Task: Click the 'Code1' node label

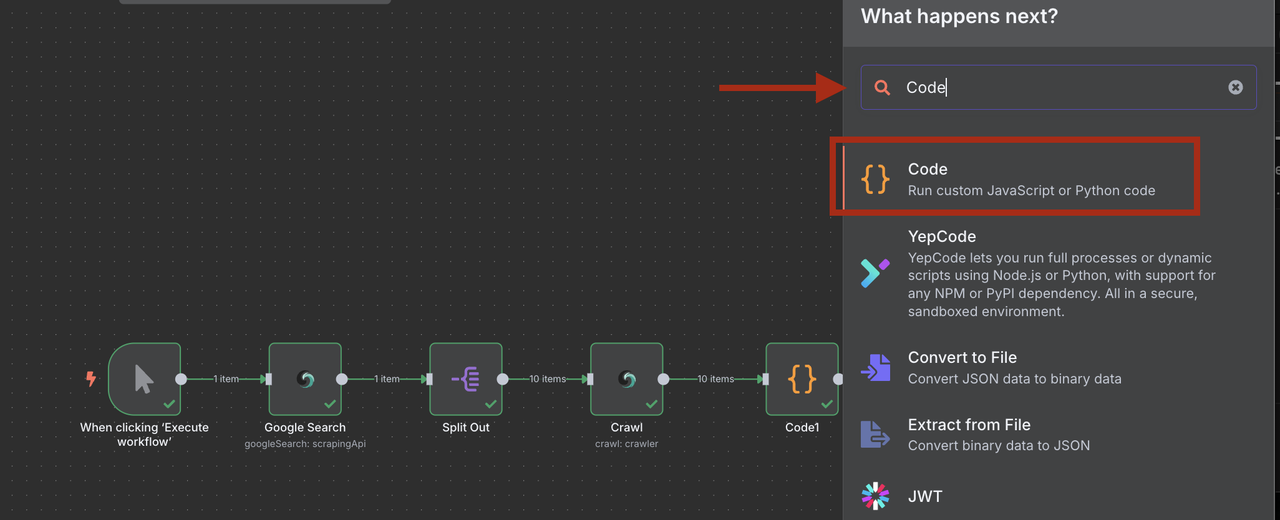Action: (x=802, y=427)
